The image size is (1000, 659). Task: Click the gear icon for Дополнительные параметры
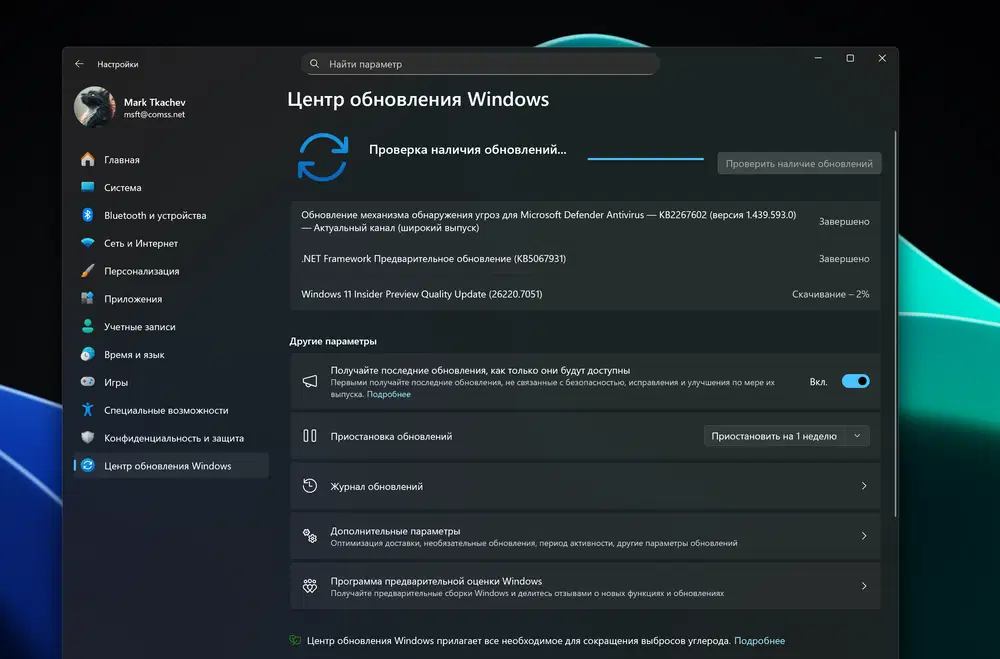pos(313,535)
